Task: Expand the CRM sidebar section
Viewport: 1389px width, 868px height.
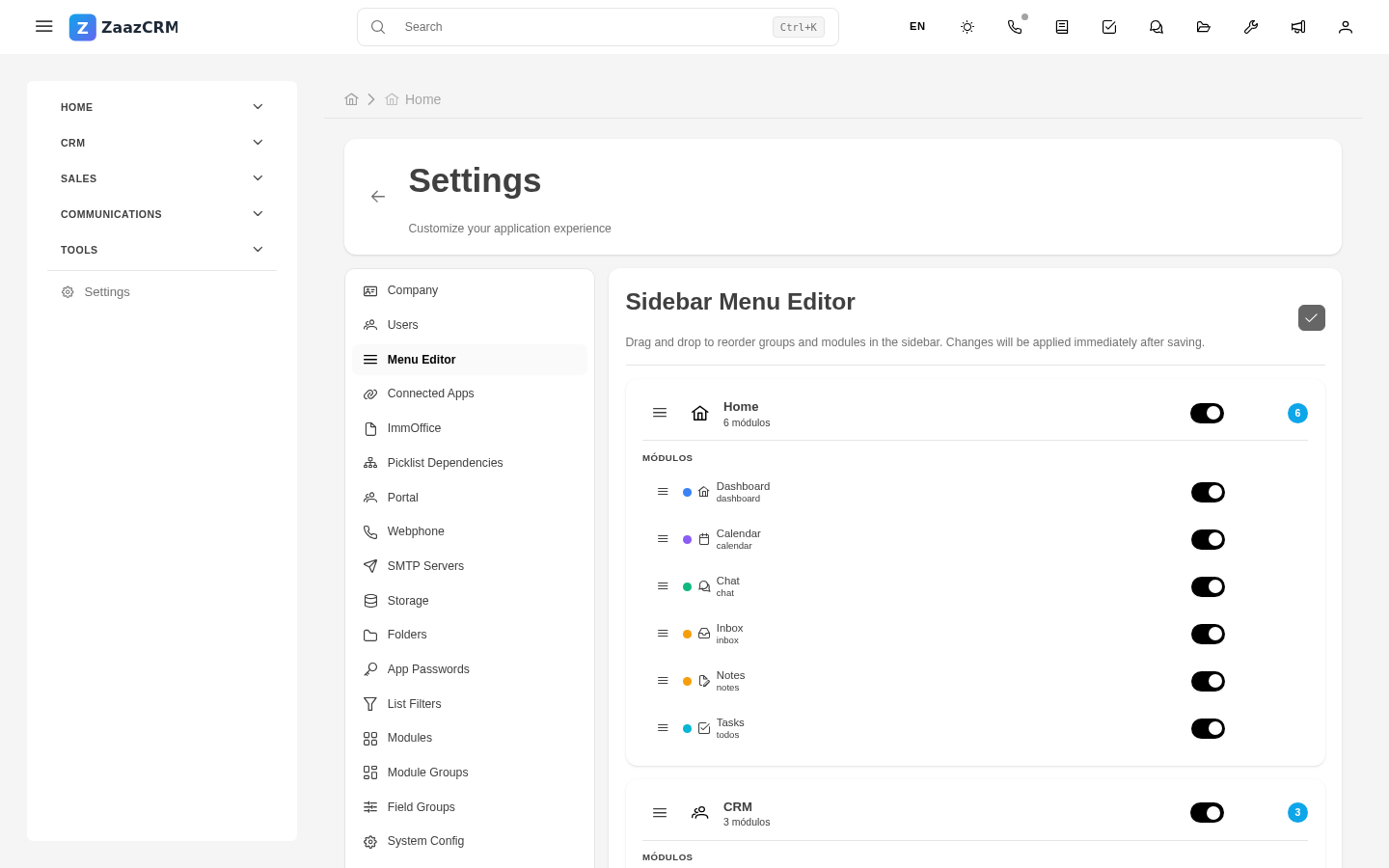Action: (x=162, y=143)
